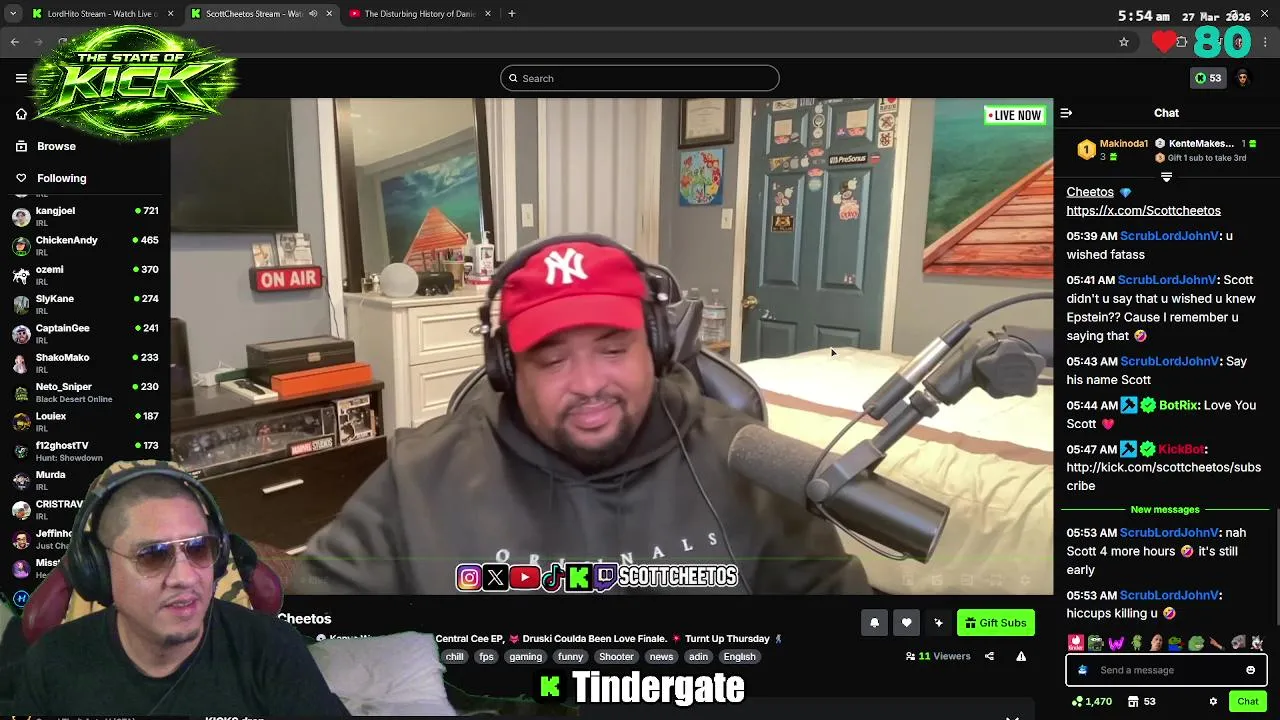The height and width of the screenshot is (720, 1280).
Task: Open the hamburger sidebar menu
Action: pos(21,78)
